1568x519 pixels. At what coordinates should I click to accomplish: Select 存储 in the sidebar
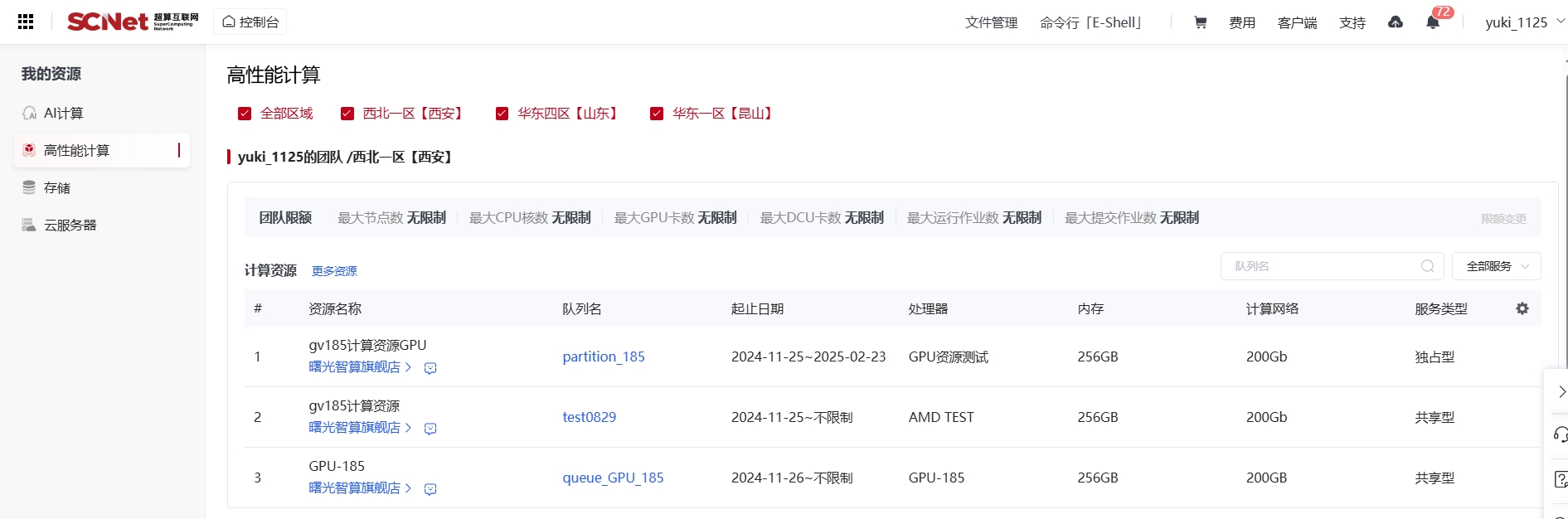[x=57, y=188]
